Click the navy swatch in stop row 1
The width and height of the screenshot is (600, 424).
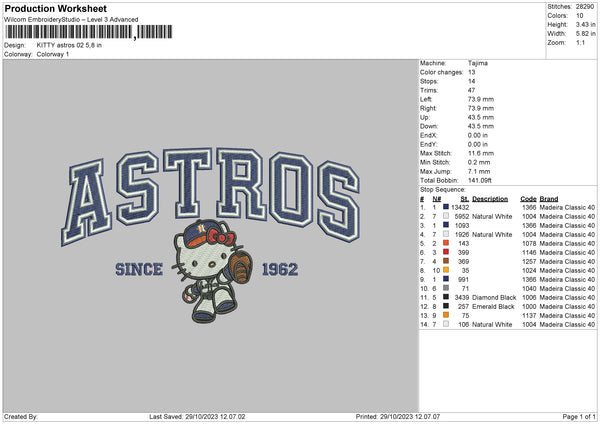446,207
